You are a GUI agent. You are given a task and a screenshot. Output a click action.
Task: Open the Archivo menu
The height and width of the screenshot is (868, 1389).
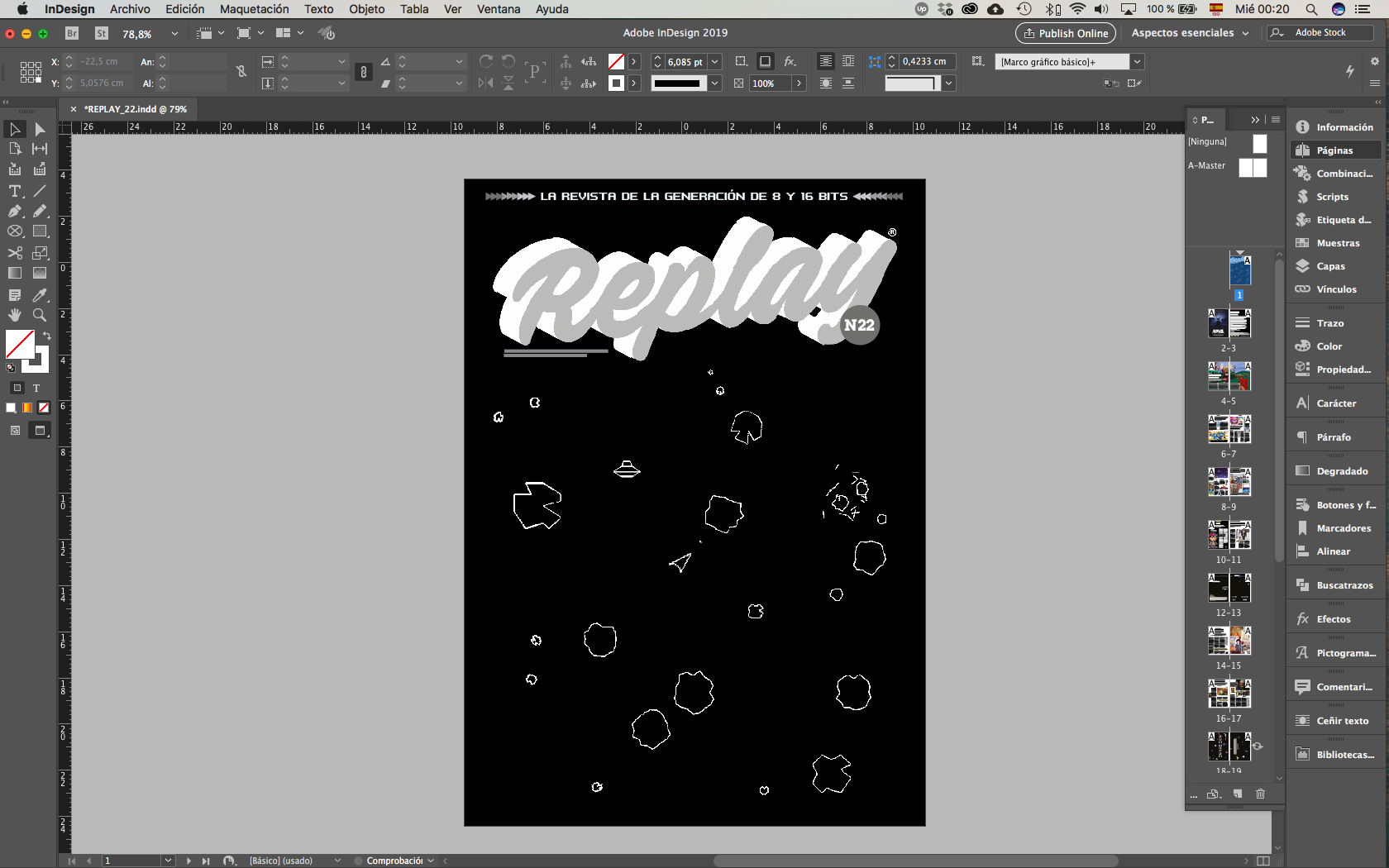(130, 9)
